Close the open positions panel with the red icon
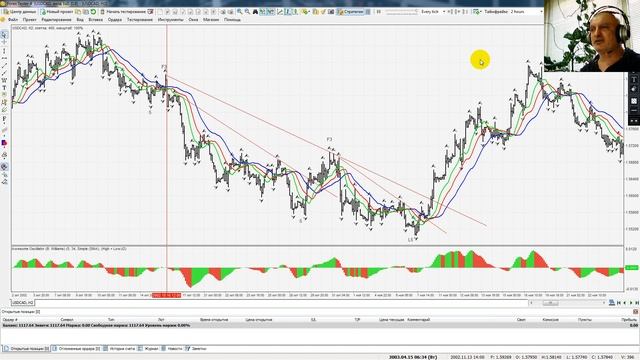This screenshot has width=640, height=360. (636, 311)
